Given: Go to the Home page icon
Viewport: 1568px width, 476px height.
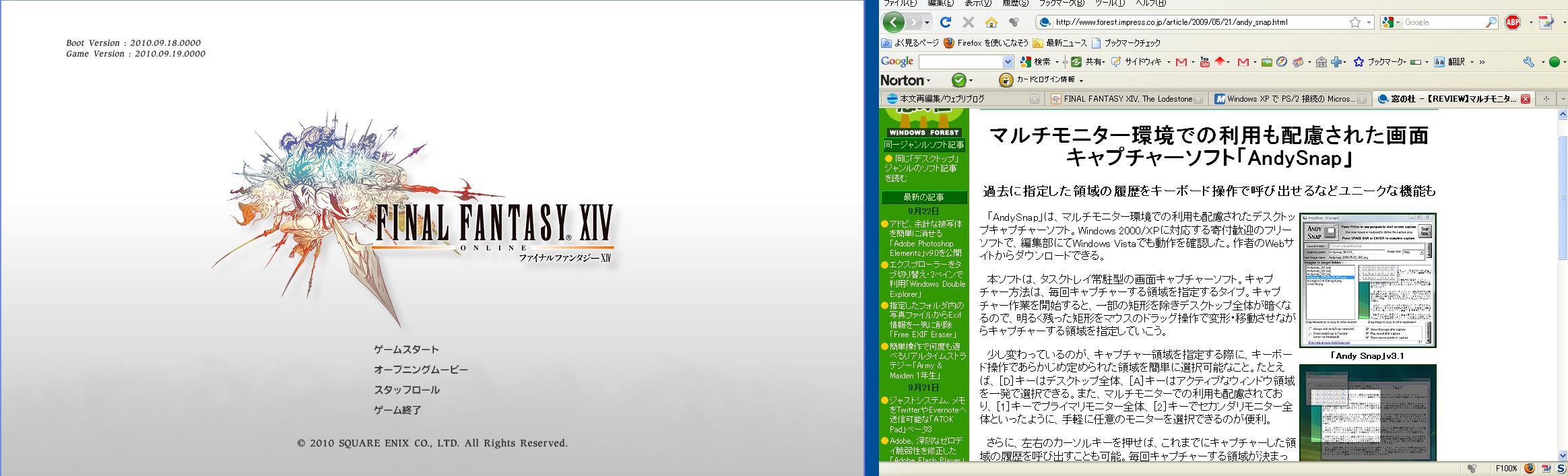Looking at the screenshot, I should coord(991,22).
